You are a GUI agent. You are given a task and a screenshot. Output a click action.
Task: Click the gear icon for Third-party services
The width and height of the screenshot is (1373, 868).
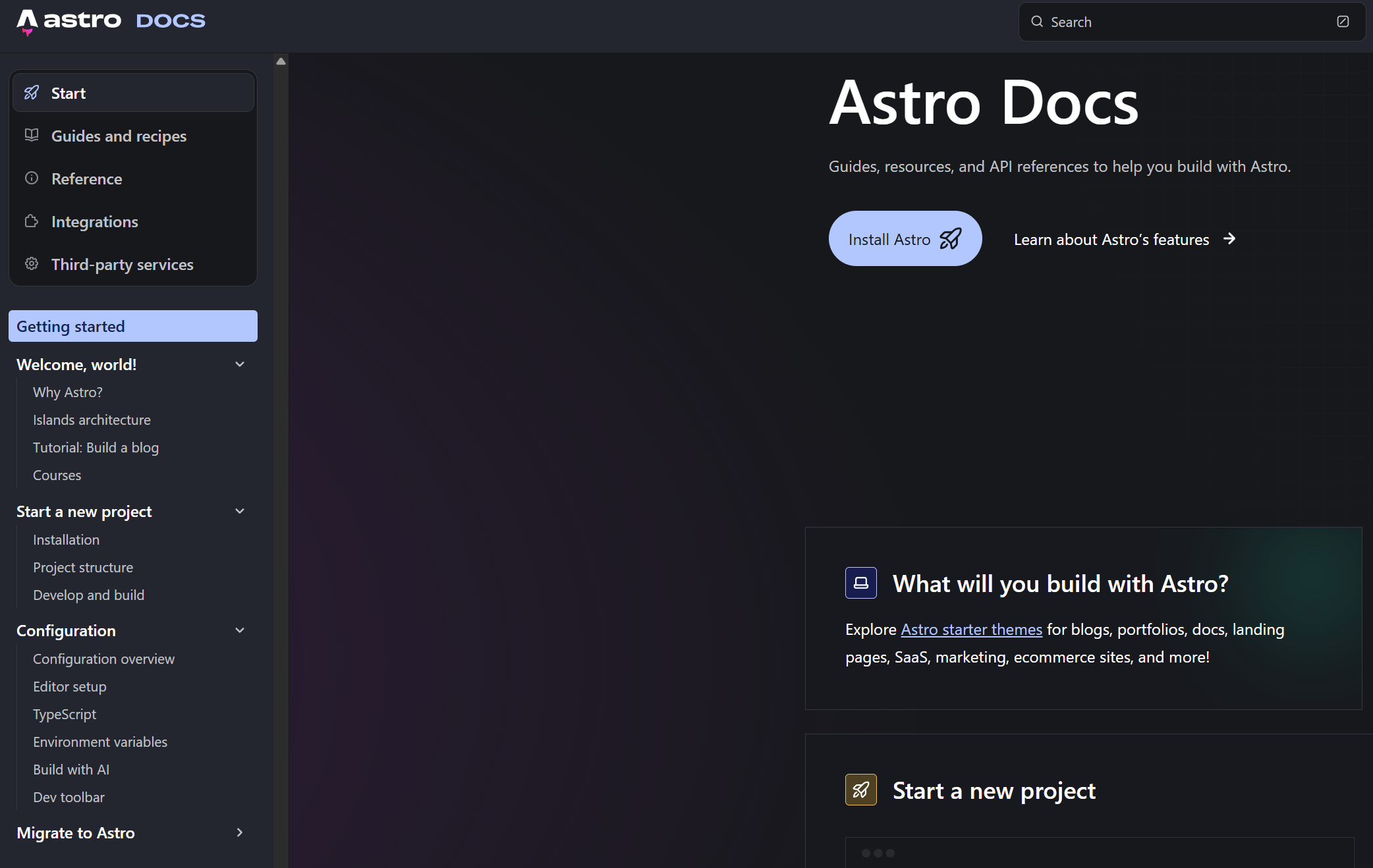coord(32,263)
